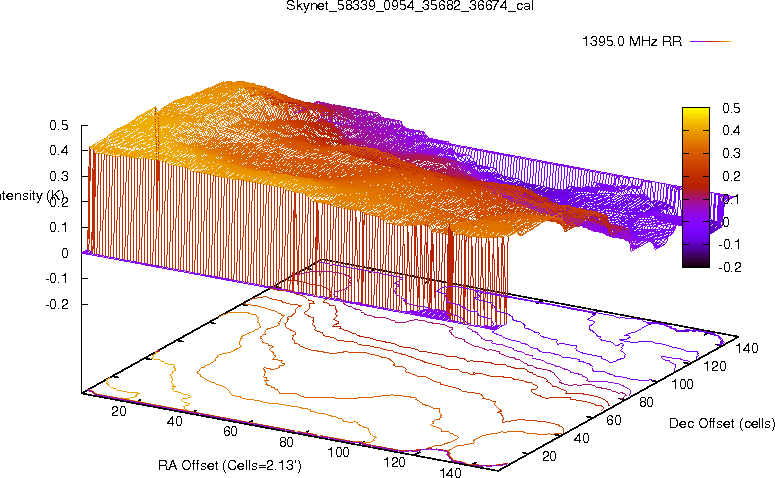Click the RA Offset axis tick 100
Image resolution: width=775 pixels, height=478 pixels.
coord(339,452)
